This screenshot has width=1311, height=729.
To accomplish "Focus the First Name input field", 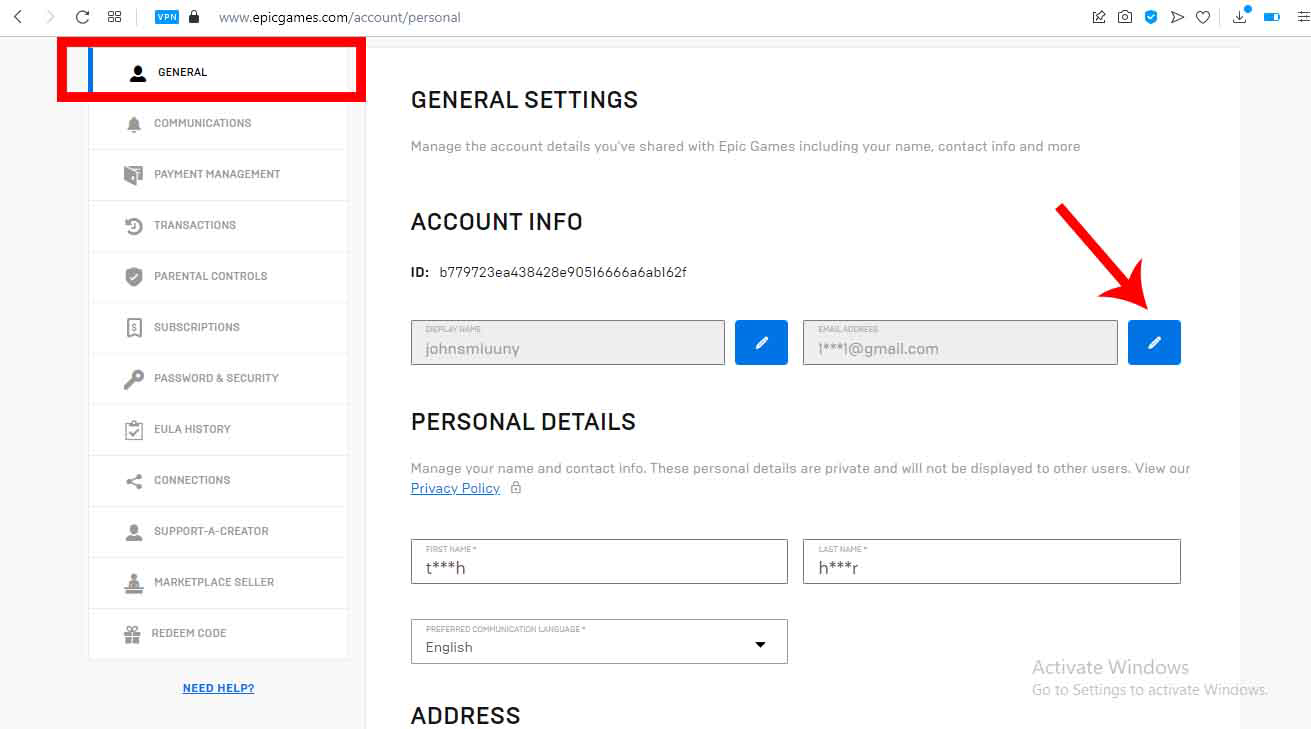I will [x=599, y=562].
